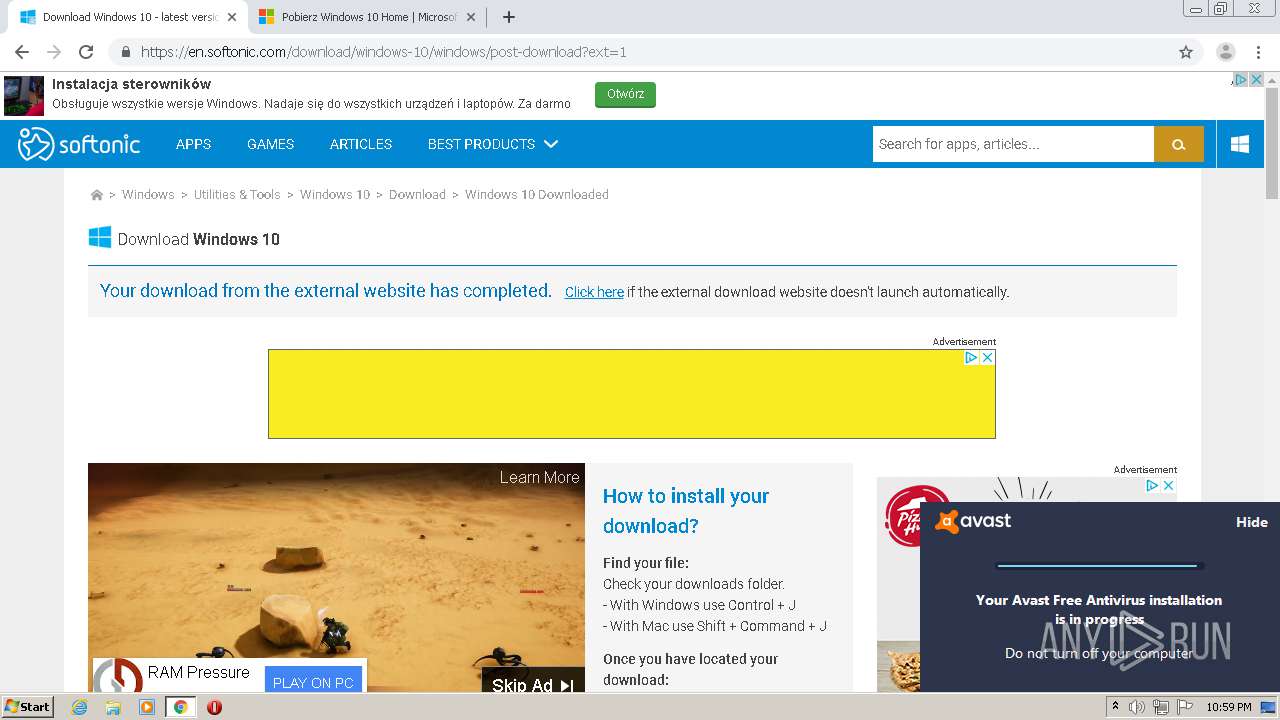The height and width of the screenshot is (720, 1280).
Task: Click the Hide button on Avast popup
Action: click(x=1251, y=522)
